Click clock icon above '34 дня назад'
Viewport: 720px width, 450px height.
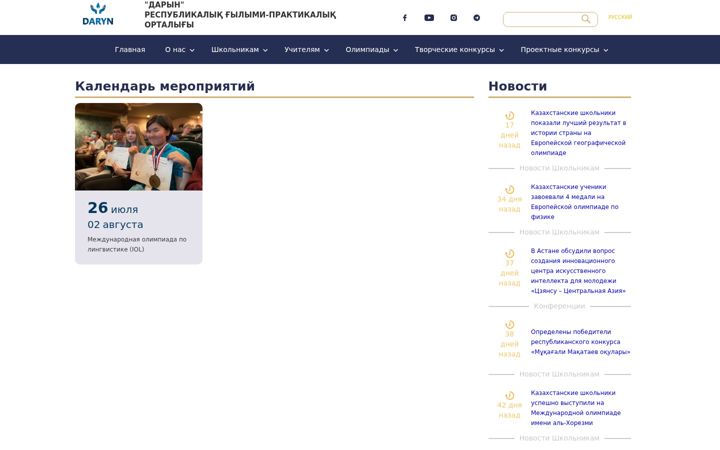[x=509, y=190]
